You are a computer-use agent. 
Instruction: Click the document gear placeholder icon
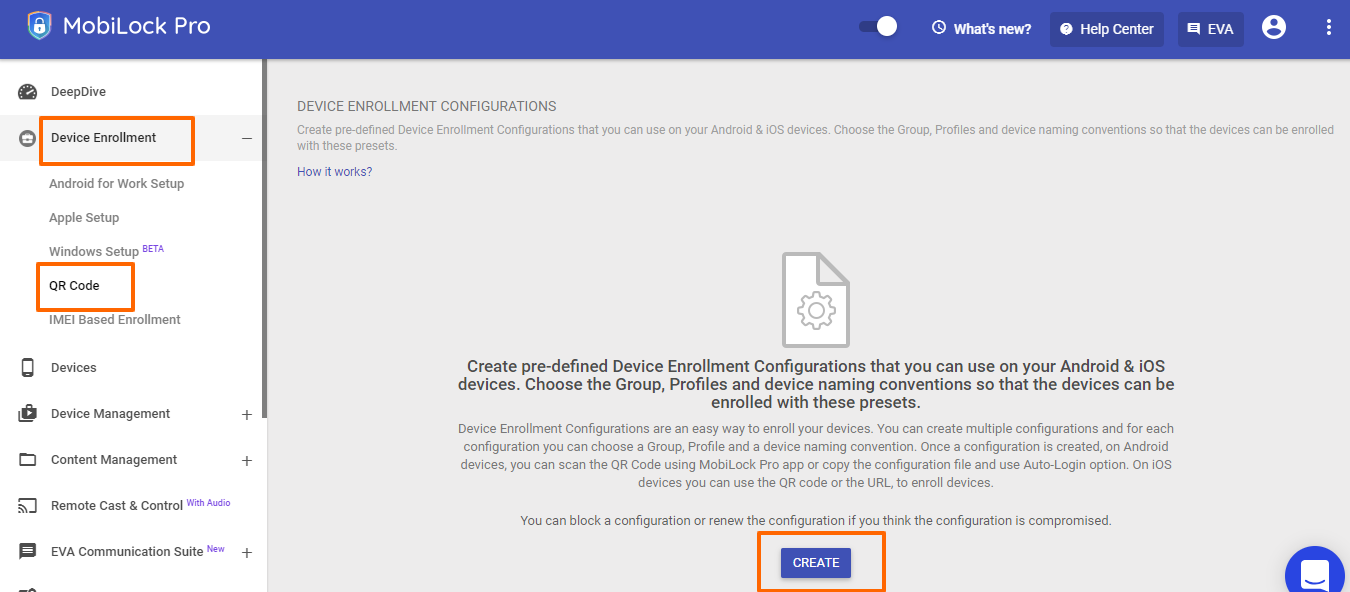point(816,299)
